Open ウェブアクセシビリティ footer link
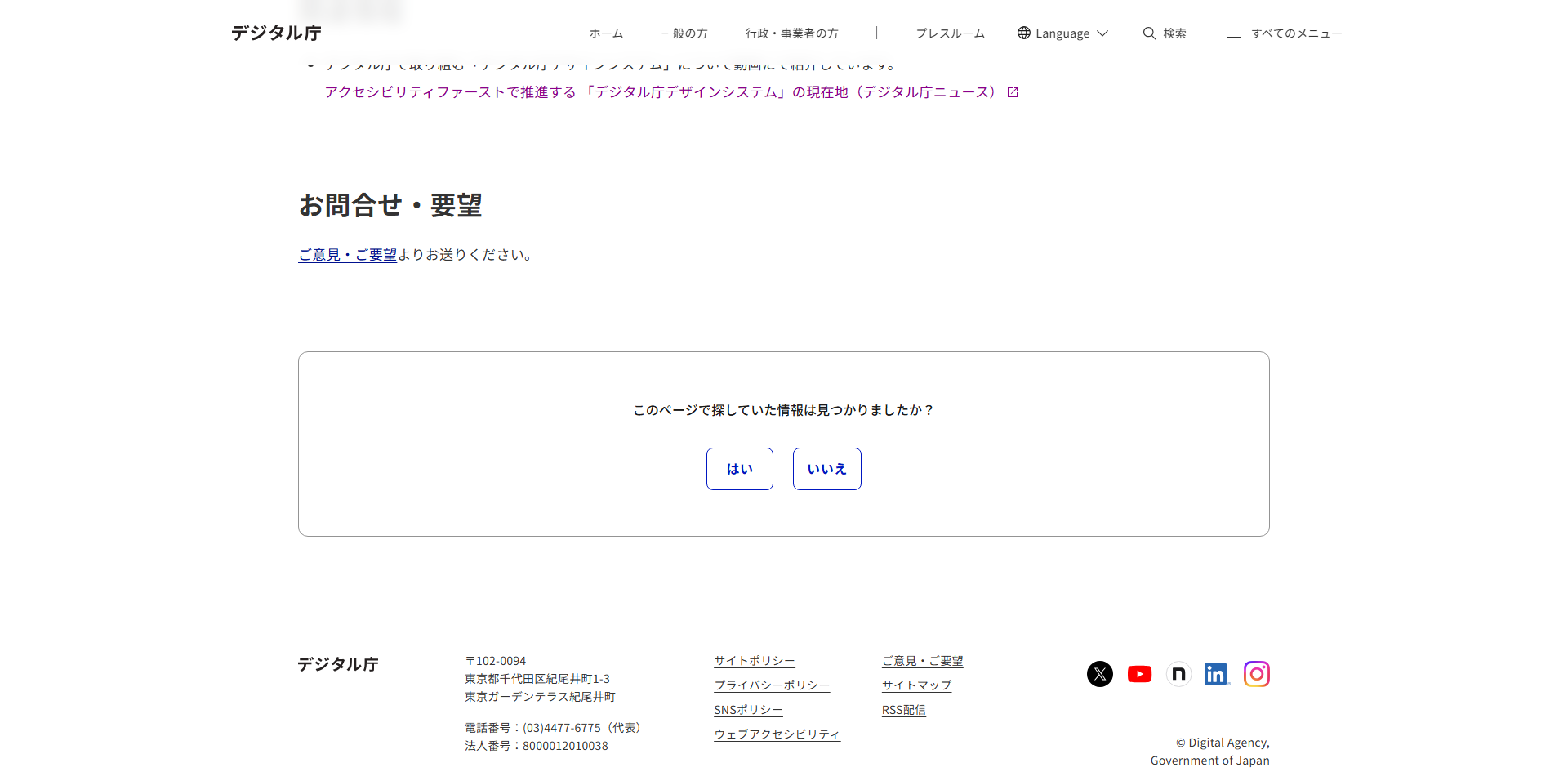1568x772 pixels. (x=777, y=734)
